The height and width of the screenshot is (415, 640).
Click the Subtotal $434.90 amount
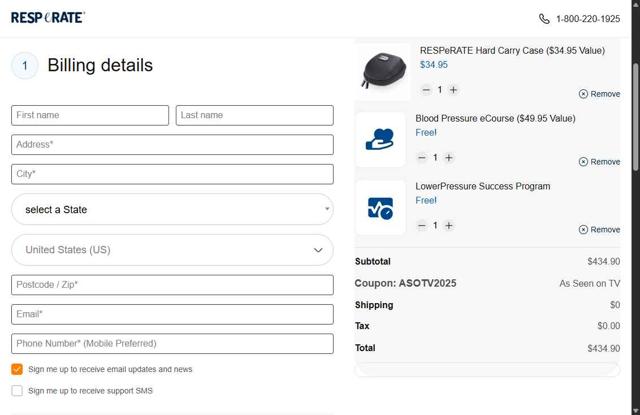(x=604, y=261)
